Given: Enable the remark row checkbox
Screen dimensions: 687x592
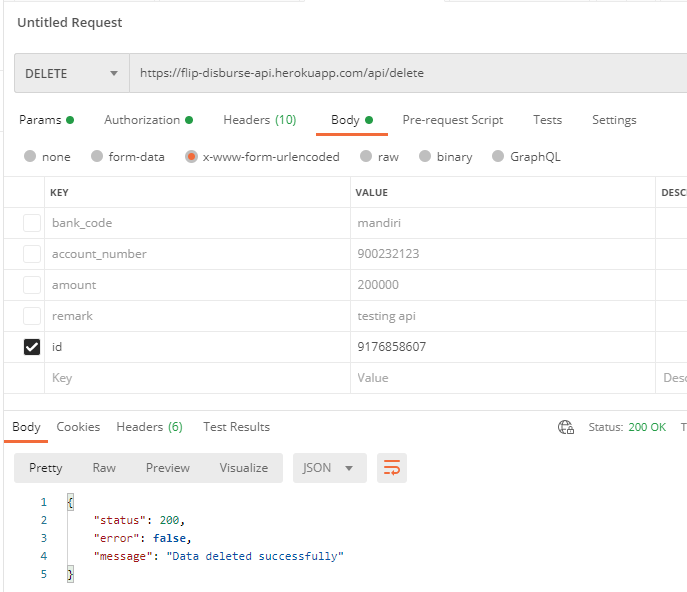Looking at the screenshot, I should pyautogui.click(x=32, y=316).
